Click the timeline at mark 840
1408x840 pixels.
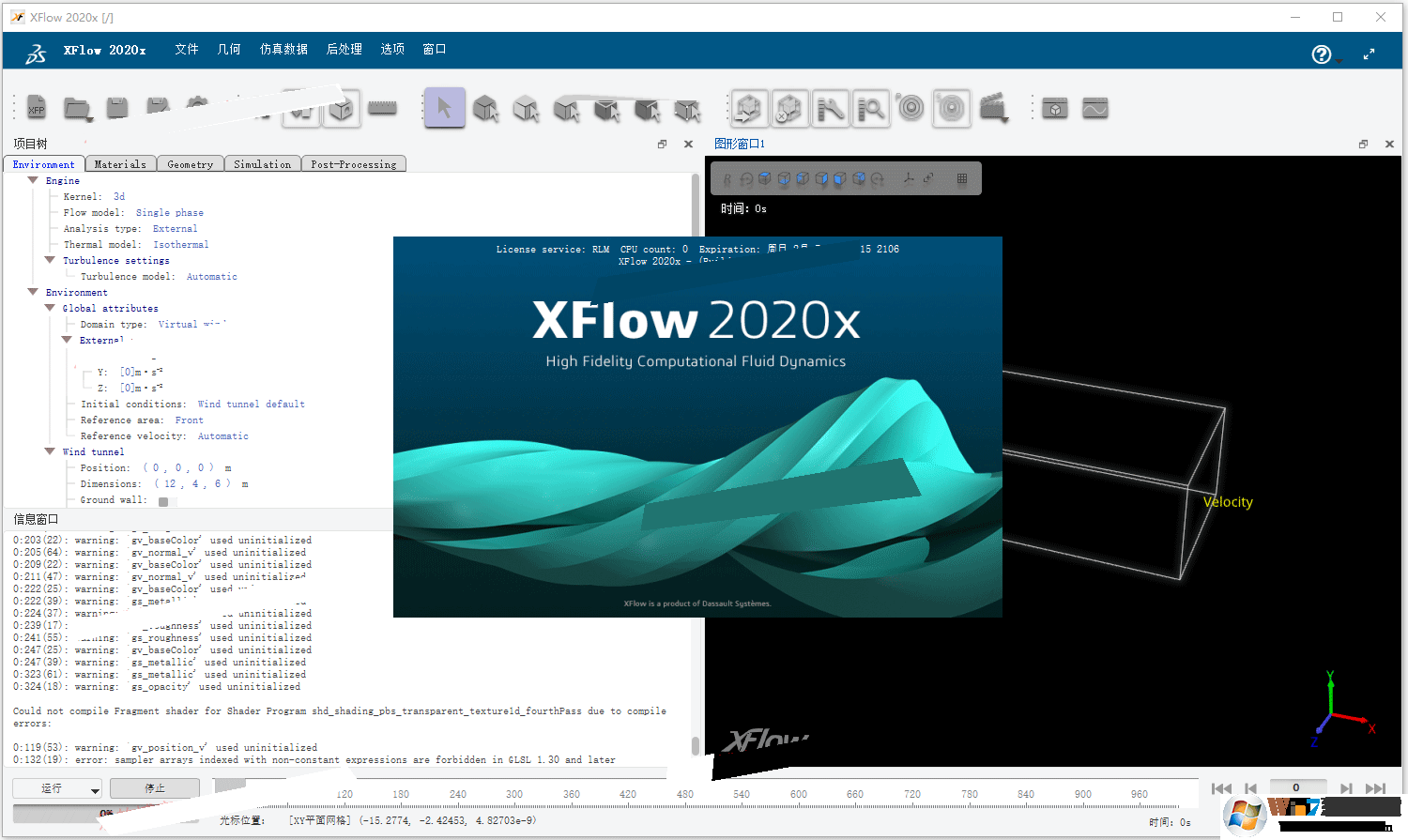(1026, 794)
